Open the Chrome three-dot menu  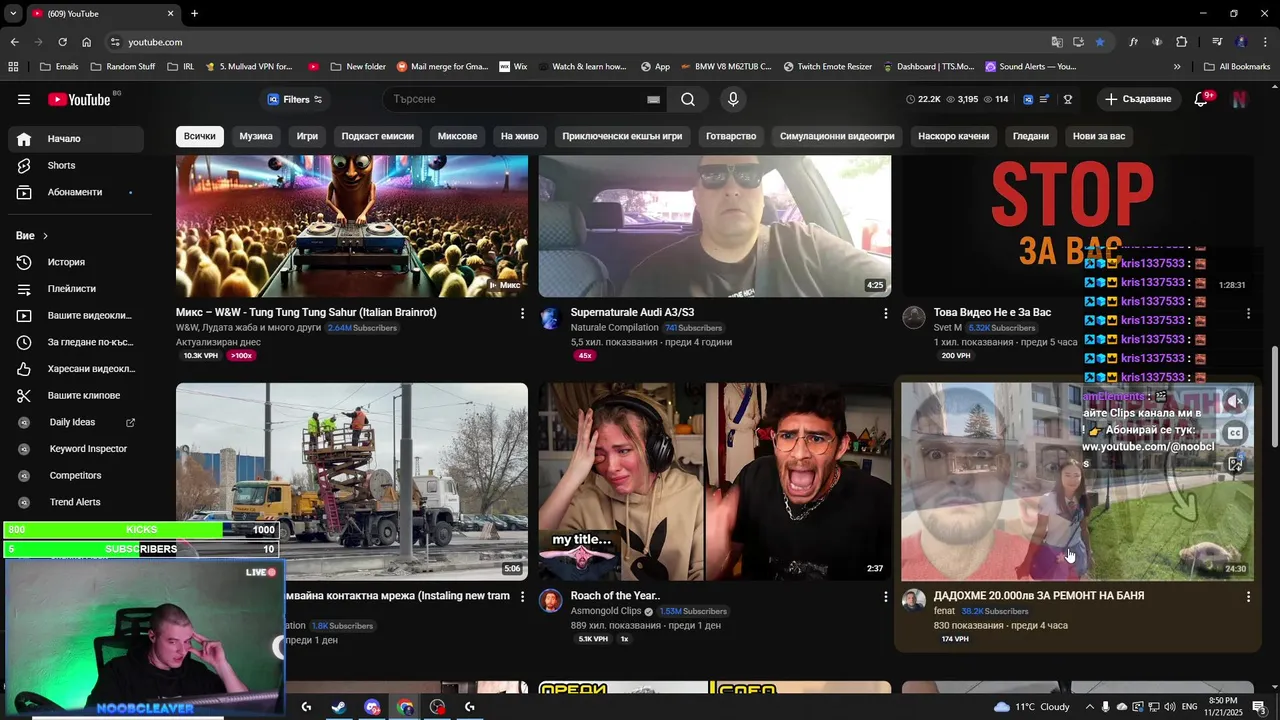(x=1265, y=42)
